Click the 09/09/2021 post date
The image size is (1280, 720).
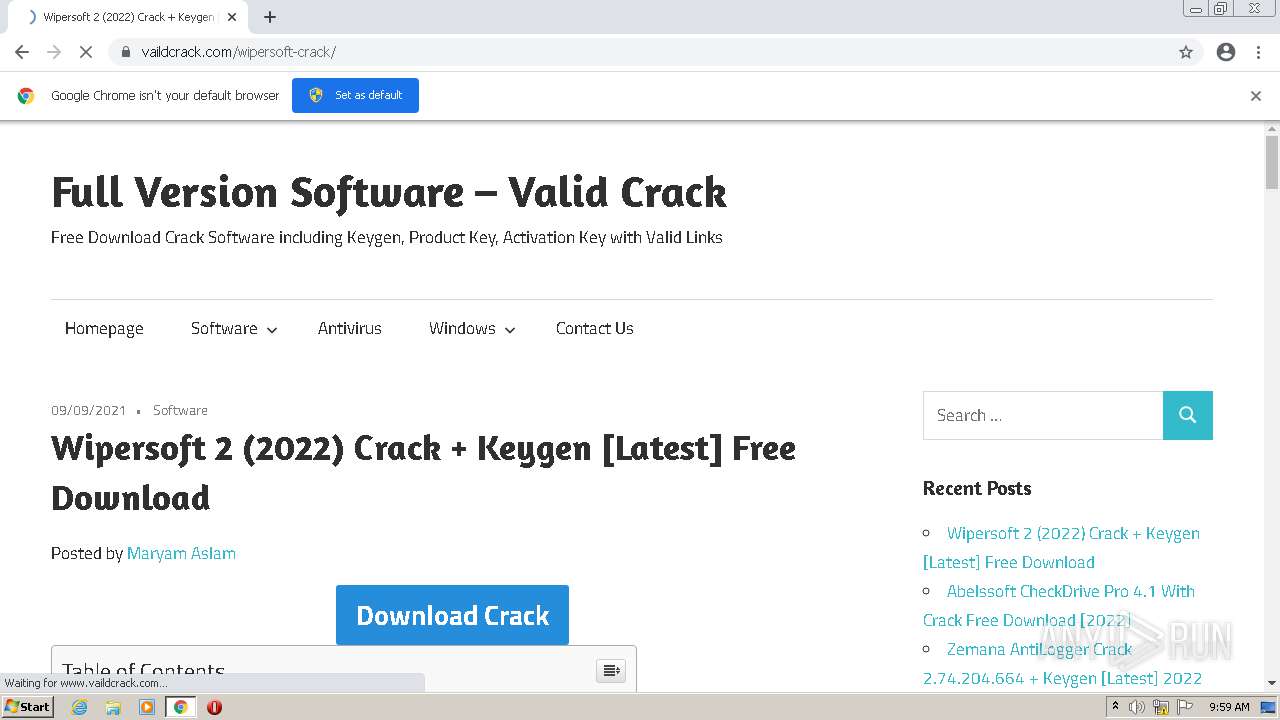point(89,410)
